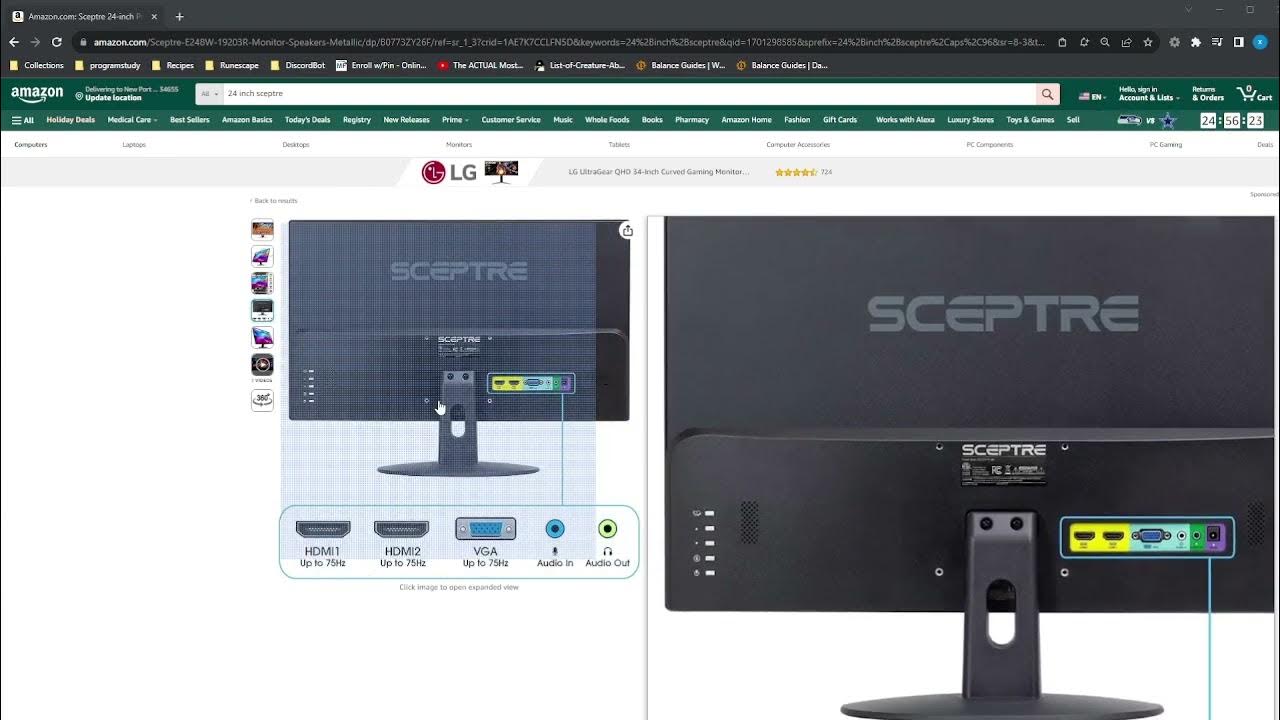Open the product videos thumbnail
The width and height of the screenshot is (1280, 720).
tap(262, 365)
